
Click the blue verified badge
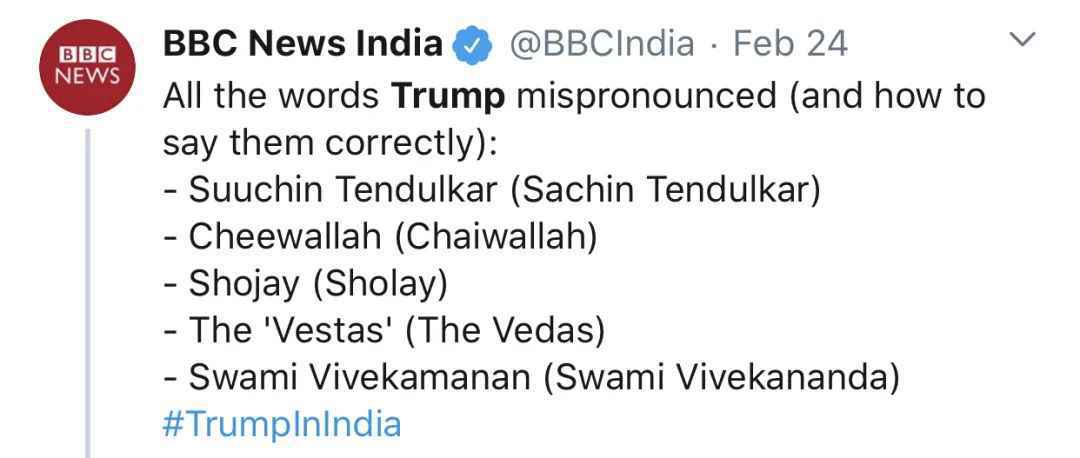tap(472, 45)
